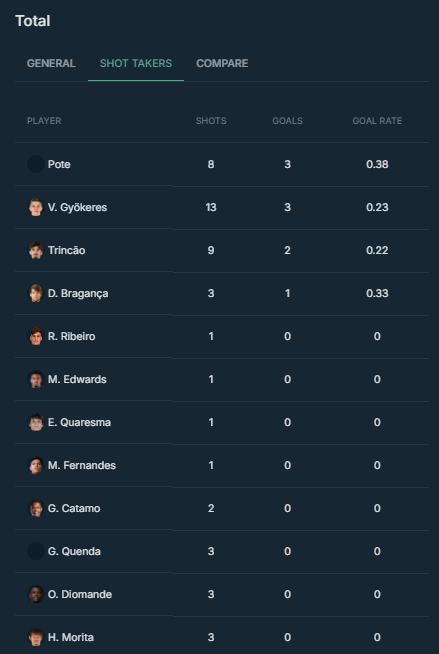Viewport: 439px width, 654px height.
Task: Open the GENERAL tab
Action: (51, 63)
